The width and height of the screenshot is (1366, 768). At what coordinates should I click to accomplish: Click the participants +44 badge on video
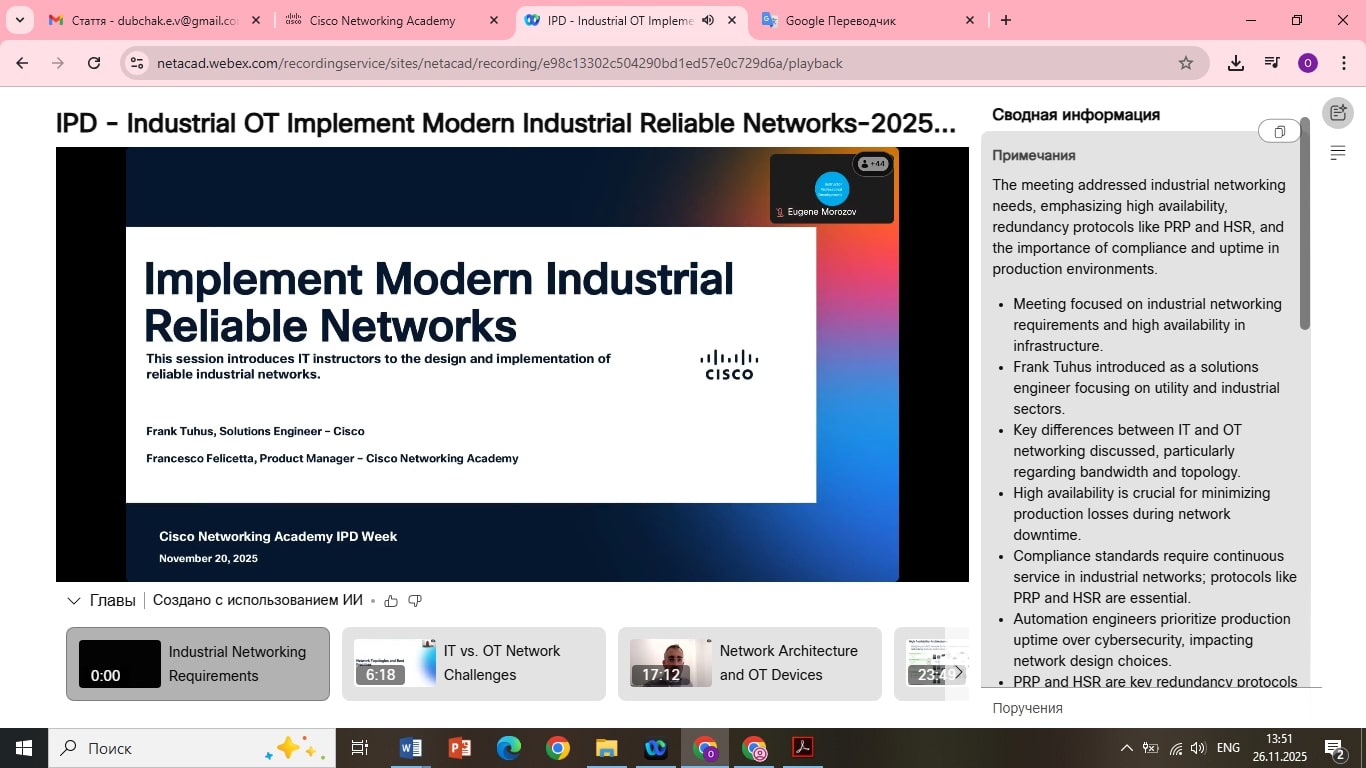tap(872, 164)
